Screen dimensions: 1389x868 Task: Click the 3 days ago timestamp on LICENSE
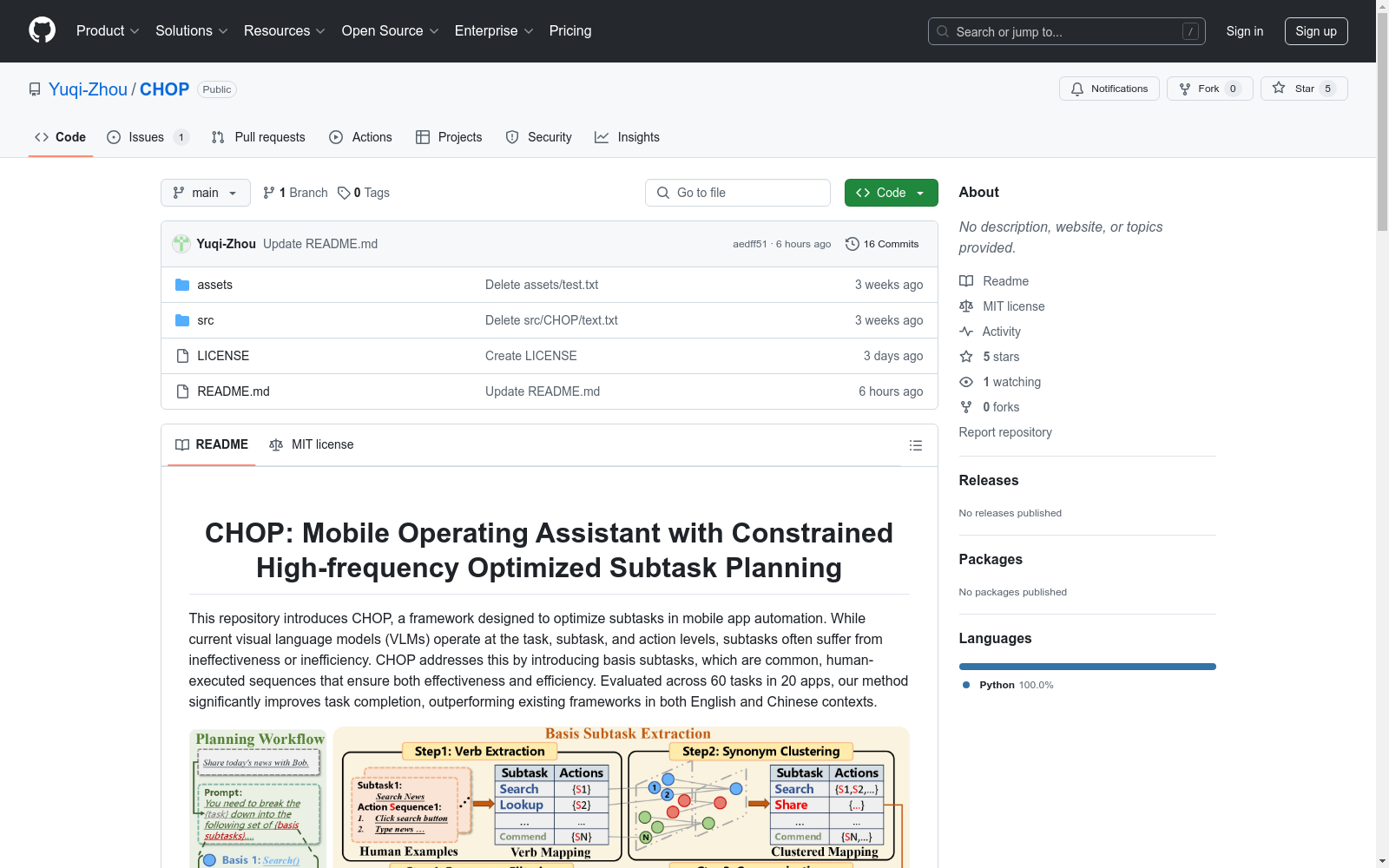pyautogui.click(x=893, y=356)
